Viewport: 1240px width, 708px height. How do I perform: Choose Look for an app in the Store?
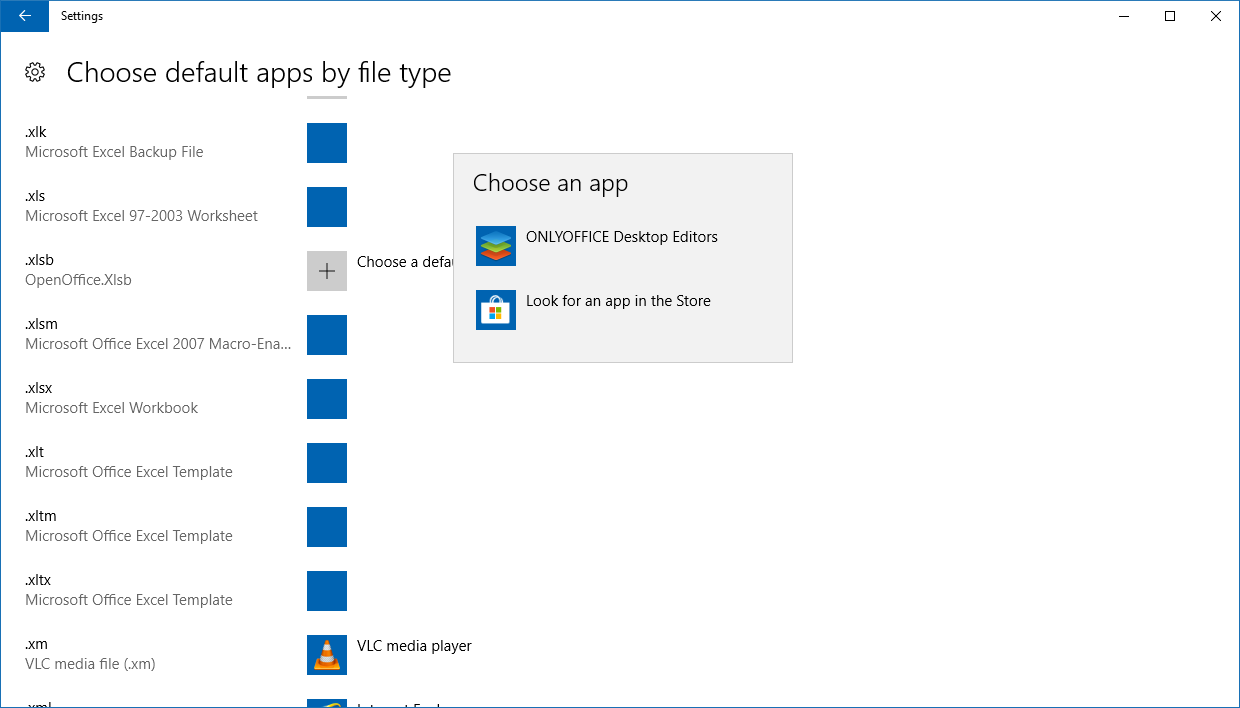click(618, 301)
